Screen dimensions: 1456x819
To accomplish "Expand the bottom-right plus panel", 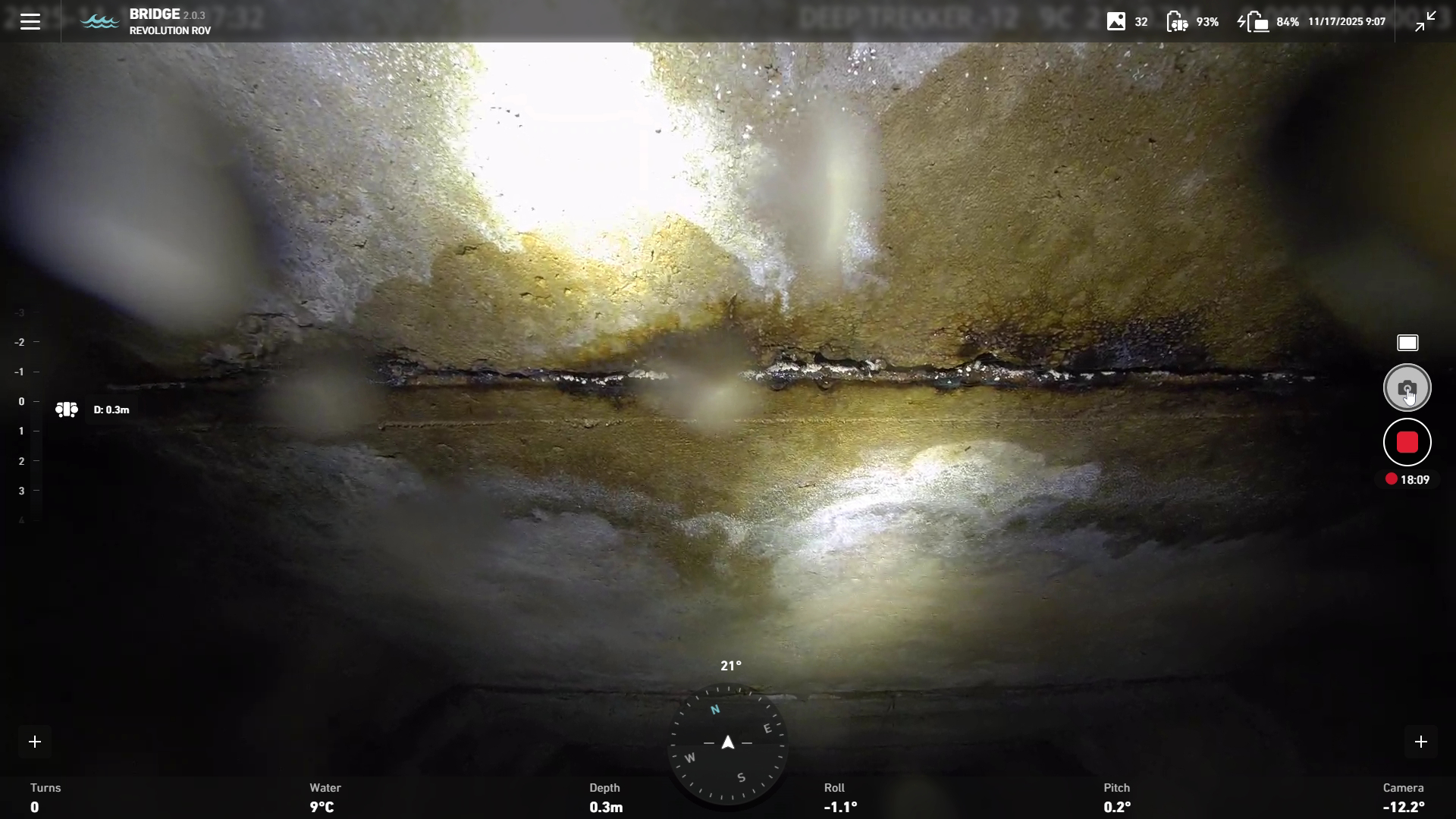I will (x=1420, y=742).
